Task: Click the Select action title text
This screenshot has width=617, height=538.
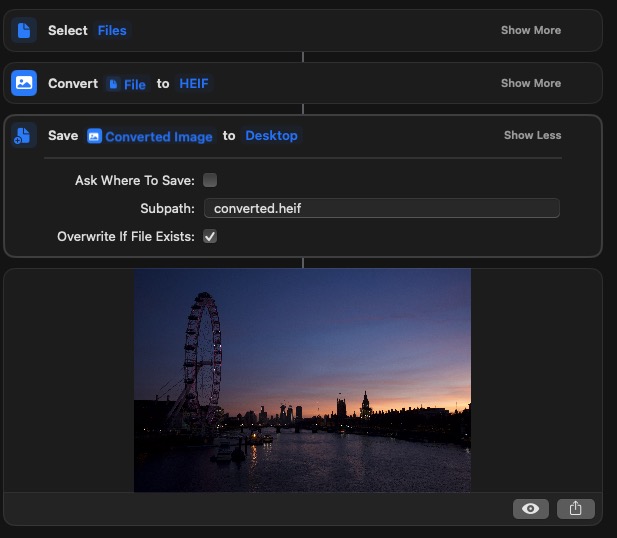Action: (x=68, y=30)
